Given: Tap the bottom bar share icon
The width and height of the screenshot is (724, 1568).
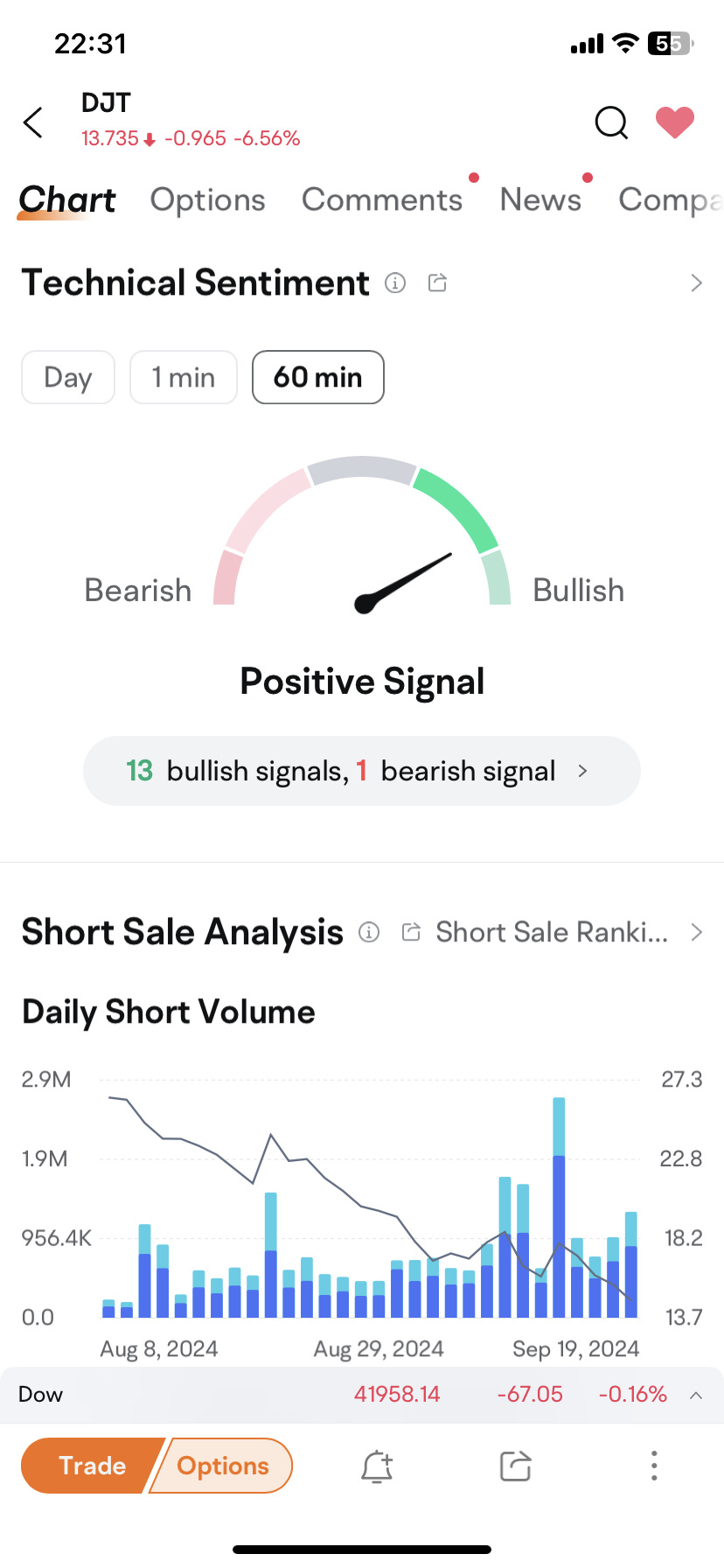Looking at the screenshot, I should (x=515, y=1466).
